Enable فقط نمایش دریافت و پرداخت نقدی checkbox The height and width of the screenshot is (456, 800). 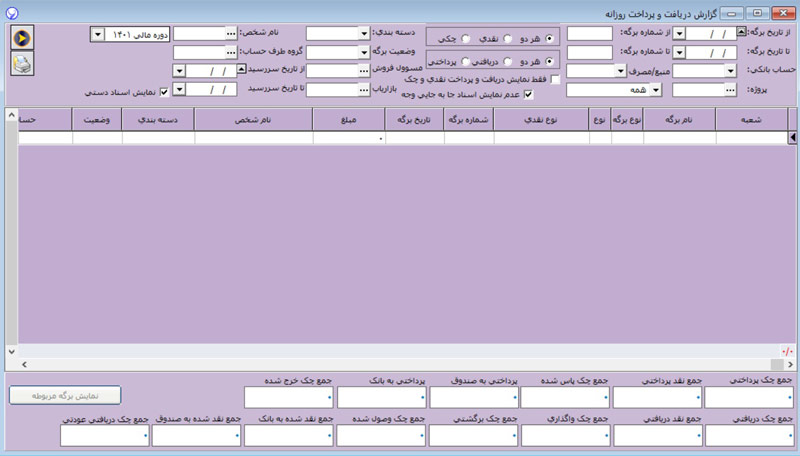[556, 79]
